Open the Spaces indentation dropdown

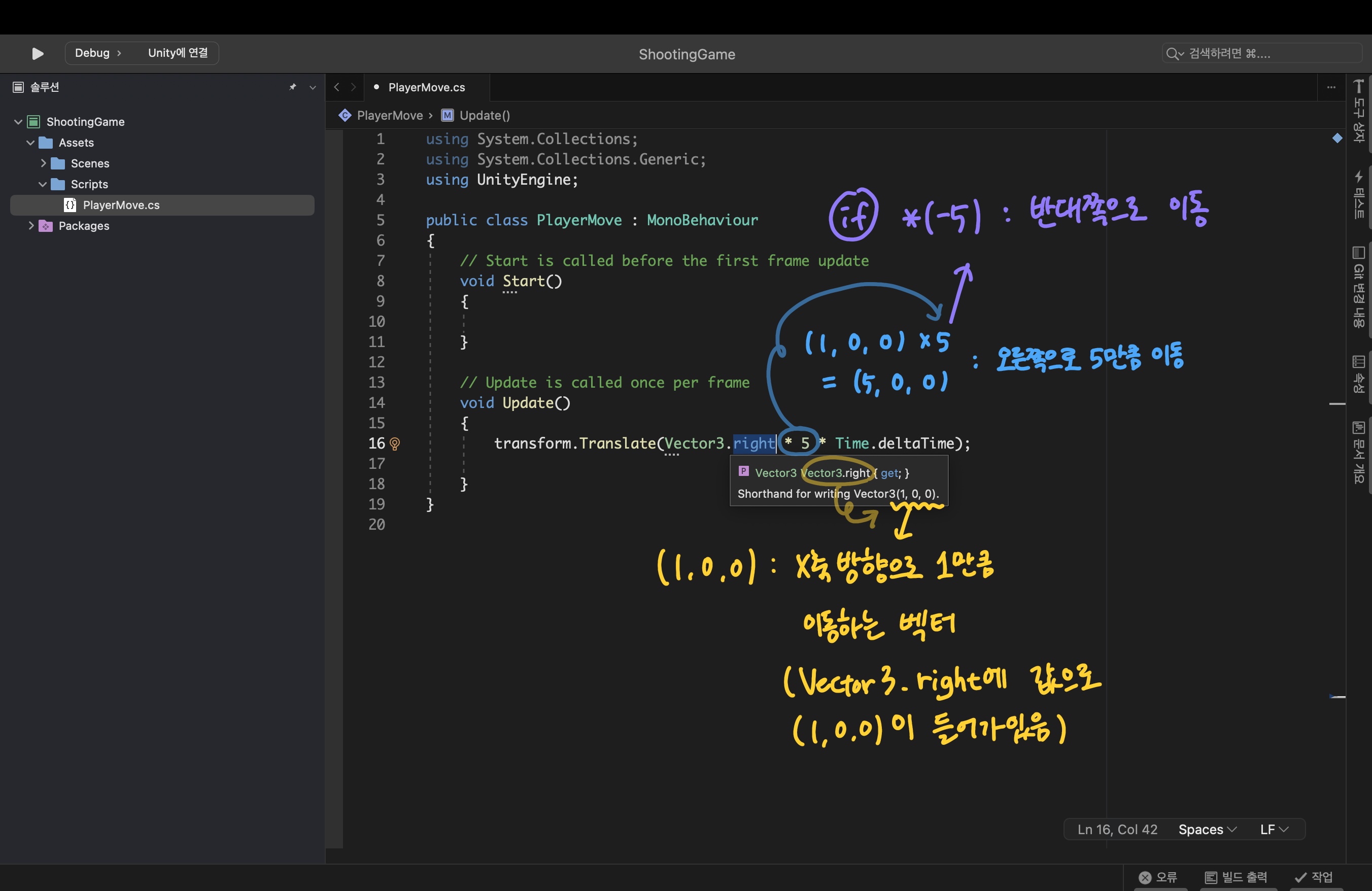[x=1207, y=829]
